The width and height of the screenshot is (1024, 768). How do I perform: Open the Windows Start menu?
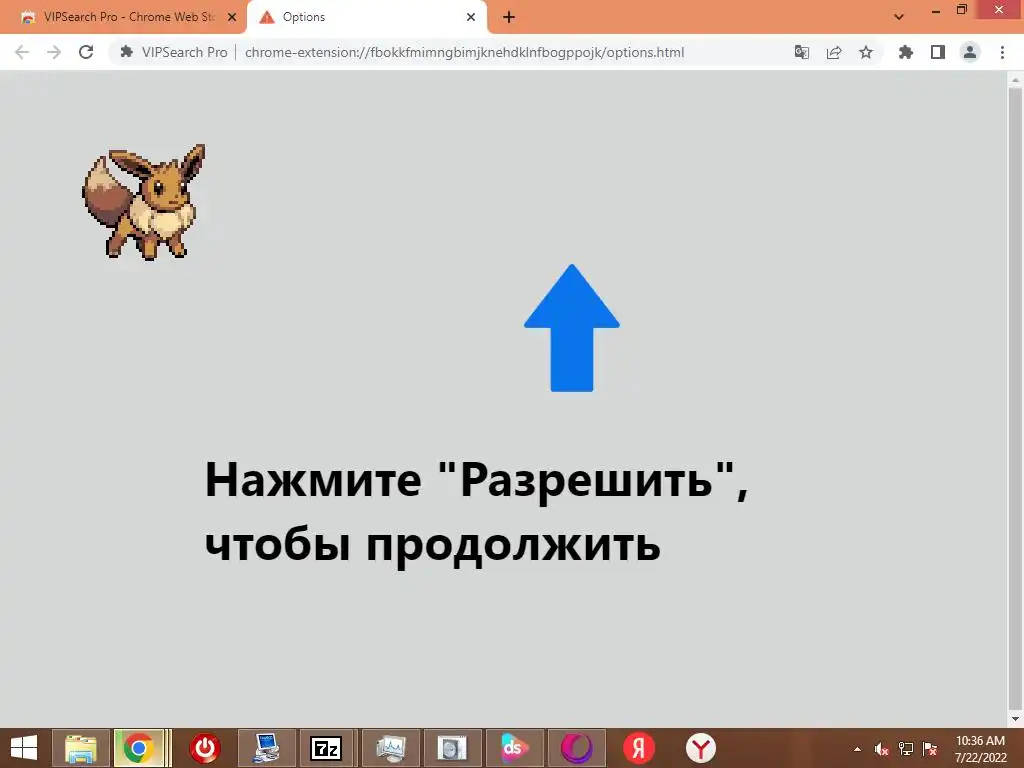(24, 748)
